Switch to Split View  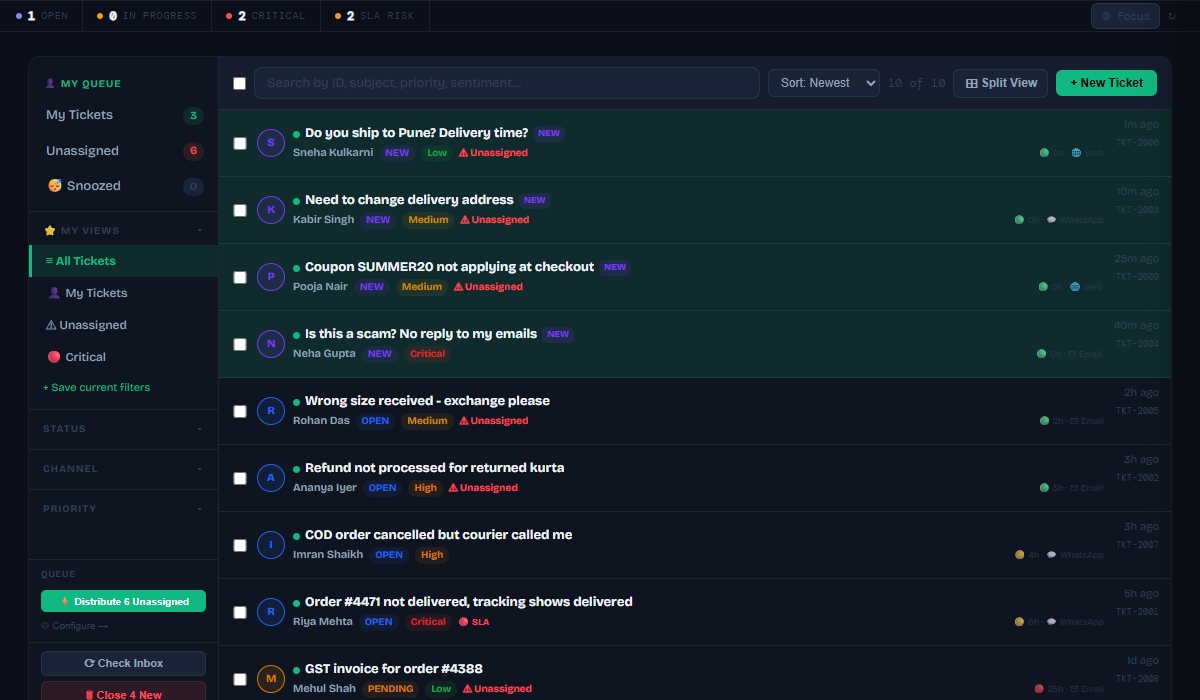pyautogui.click(x=1001, y=83)
